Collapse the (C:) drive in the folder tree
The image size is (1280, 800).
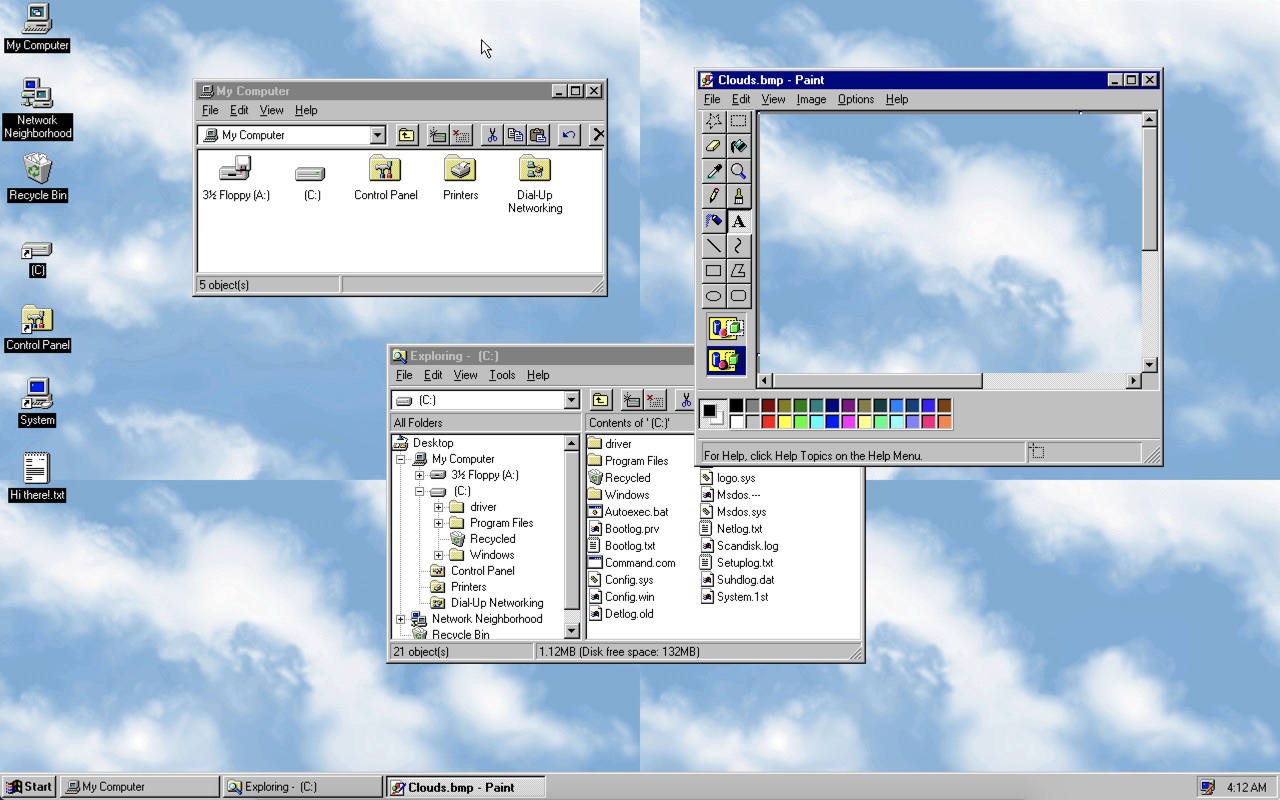click(421, 491)
